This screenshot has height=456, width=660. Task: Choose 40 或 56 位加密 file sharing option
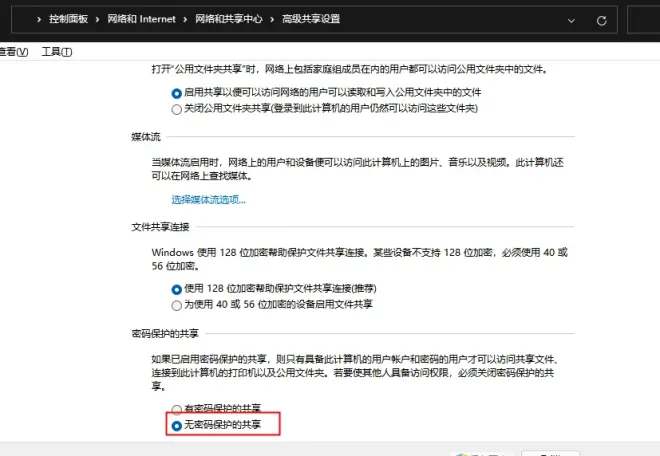pyautogui.click(x=177, y=304)
